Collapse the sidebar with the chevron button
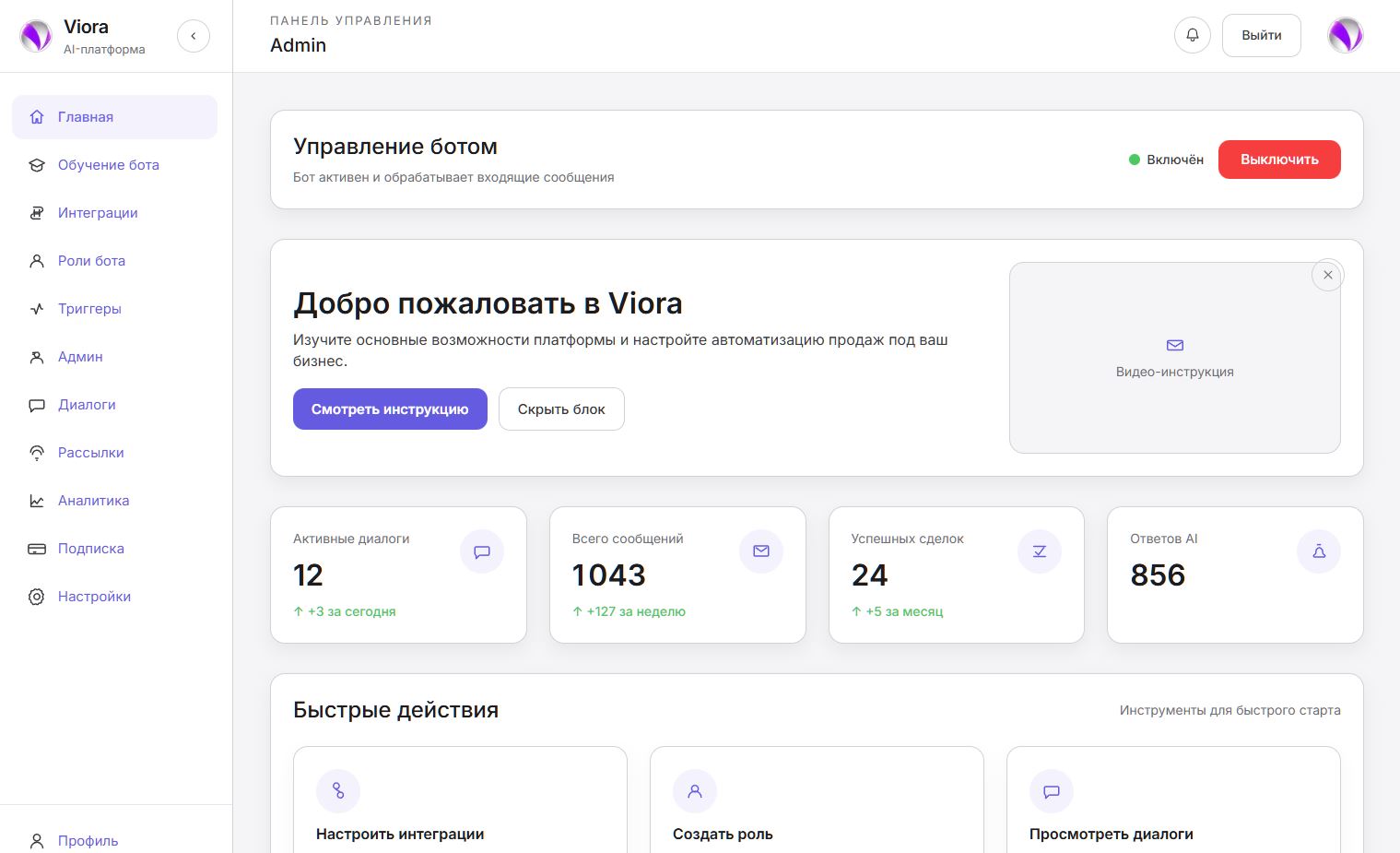 point(194,36)
